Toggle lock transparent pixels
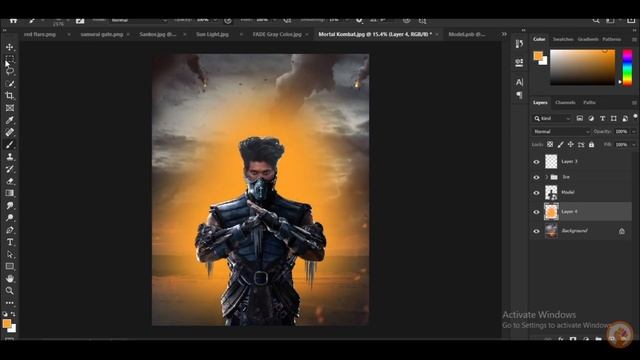The width and height of the screenshot is (640, 360). tap(550, 144)
